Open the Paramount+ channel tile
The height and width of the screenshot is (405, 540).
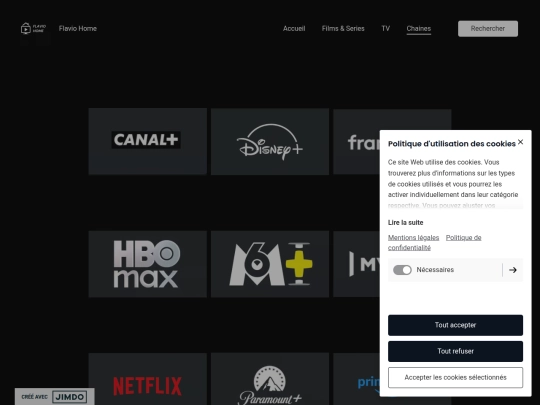(270, 379)
